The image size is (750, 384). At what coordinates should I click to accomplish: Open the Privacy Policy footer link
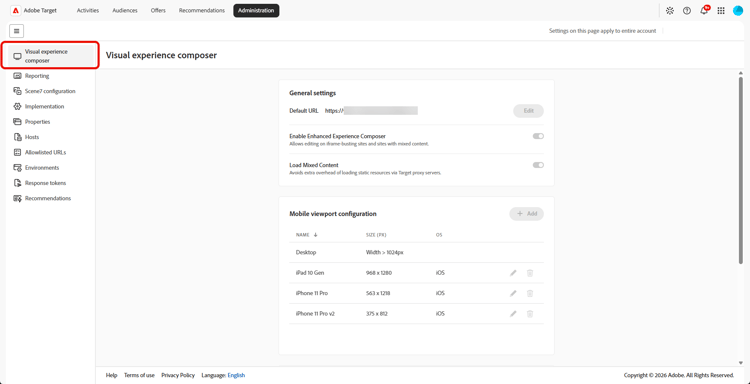[178, 375]
